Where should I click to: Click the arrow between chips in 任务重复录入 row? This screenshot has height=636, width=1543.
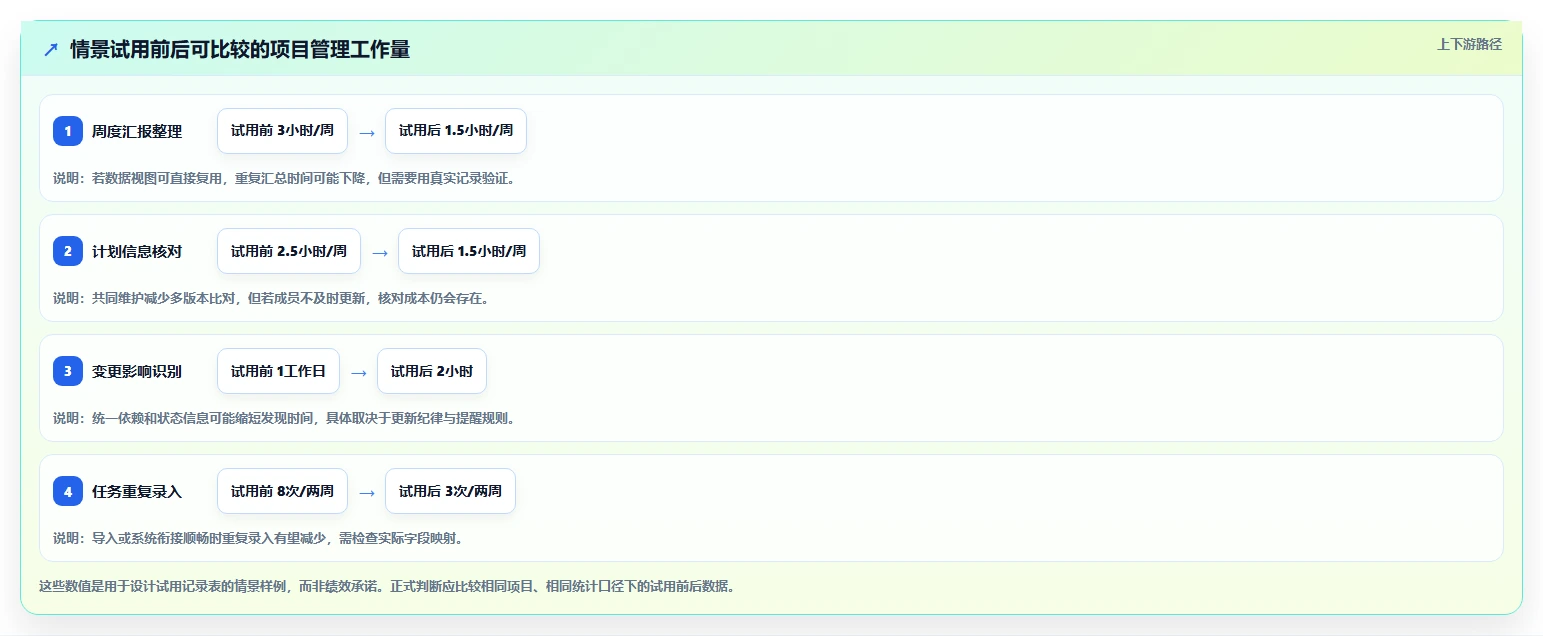tap(367, 492)
